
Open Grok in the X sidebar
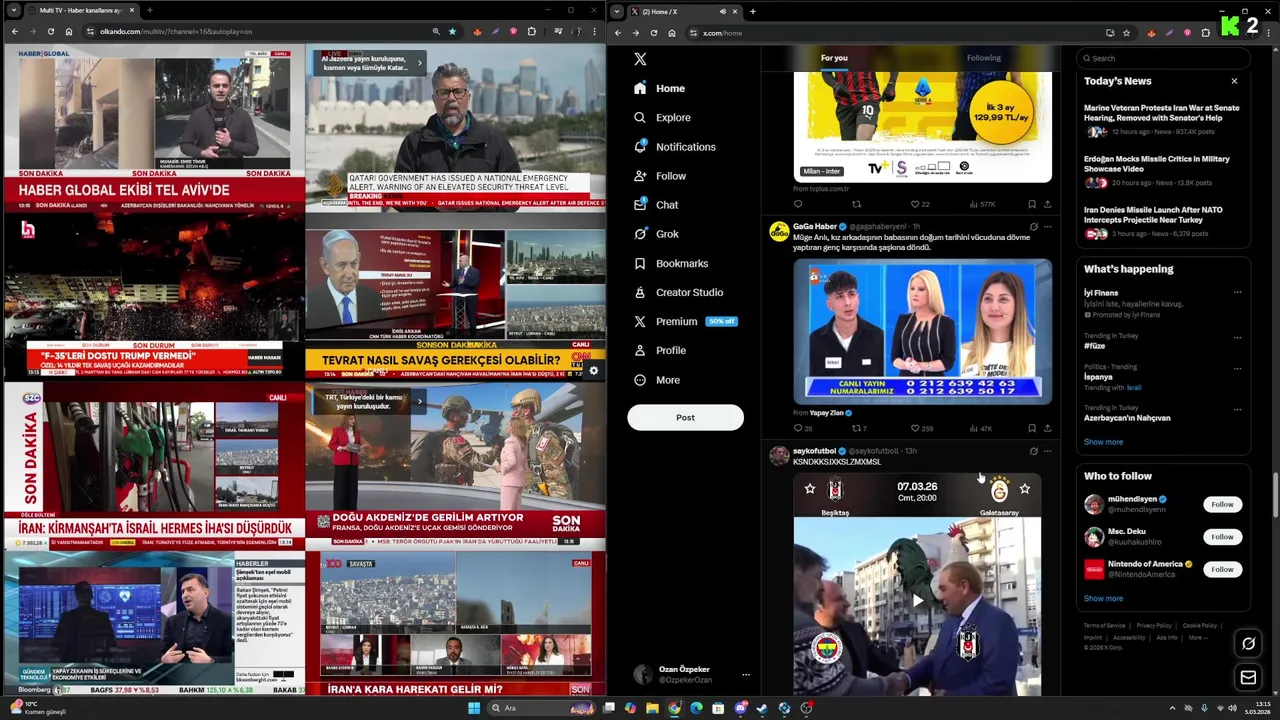pos(656,234)
